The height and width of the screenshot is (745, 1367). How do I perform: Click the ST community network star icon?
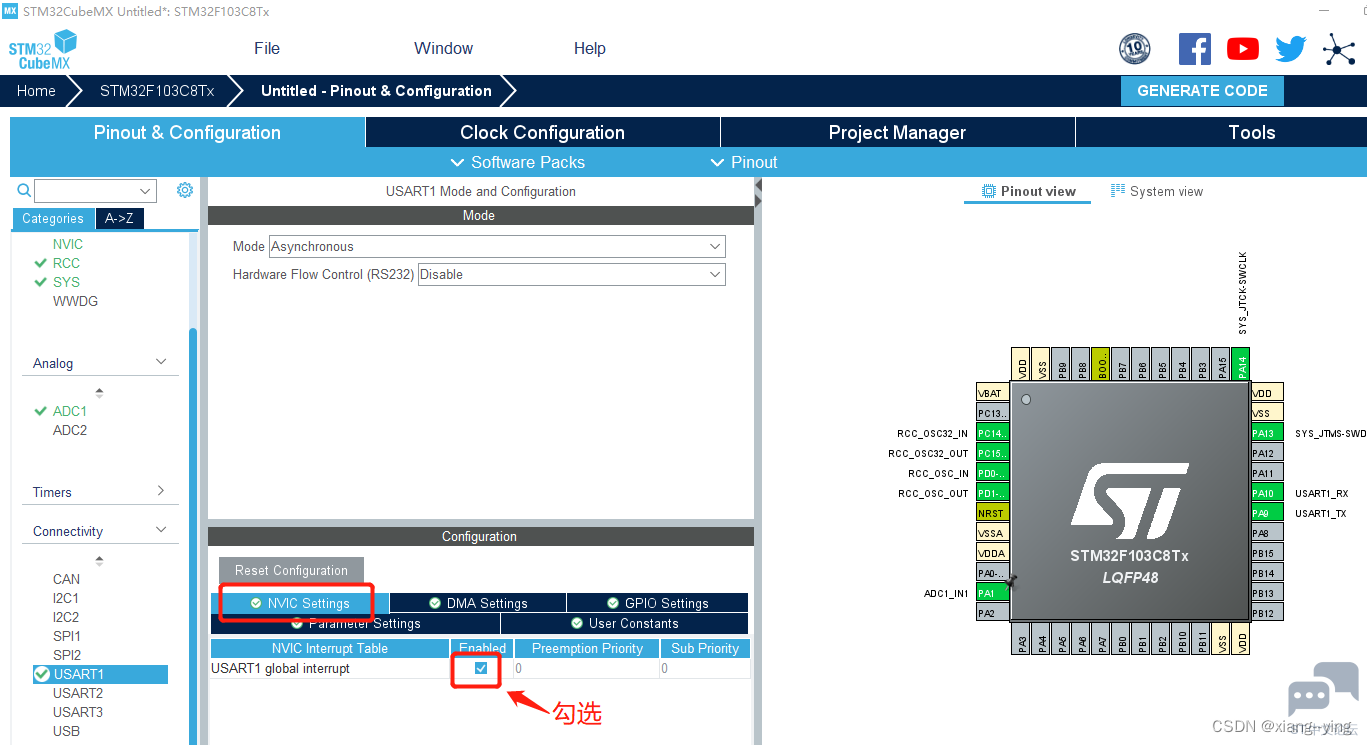coord(1339,49)
